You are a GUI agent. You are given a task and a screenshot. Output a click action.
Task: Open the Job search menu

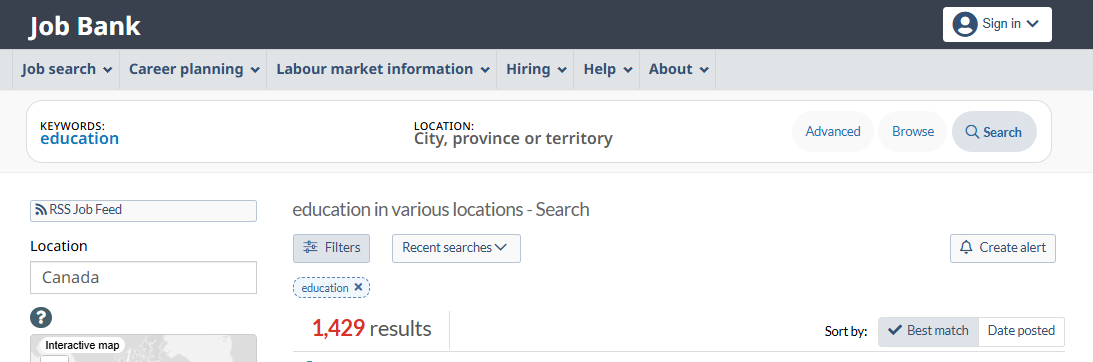(x=66, y=69)
